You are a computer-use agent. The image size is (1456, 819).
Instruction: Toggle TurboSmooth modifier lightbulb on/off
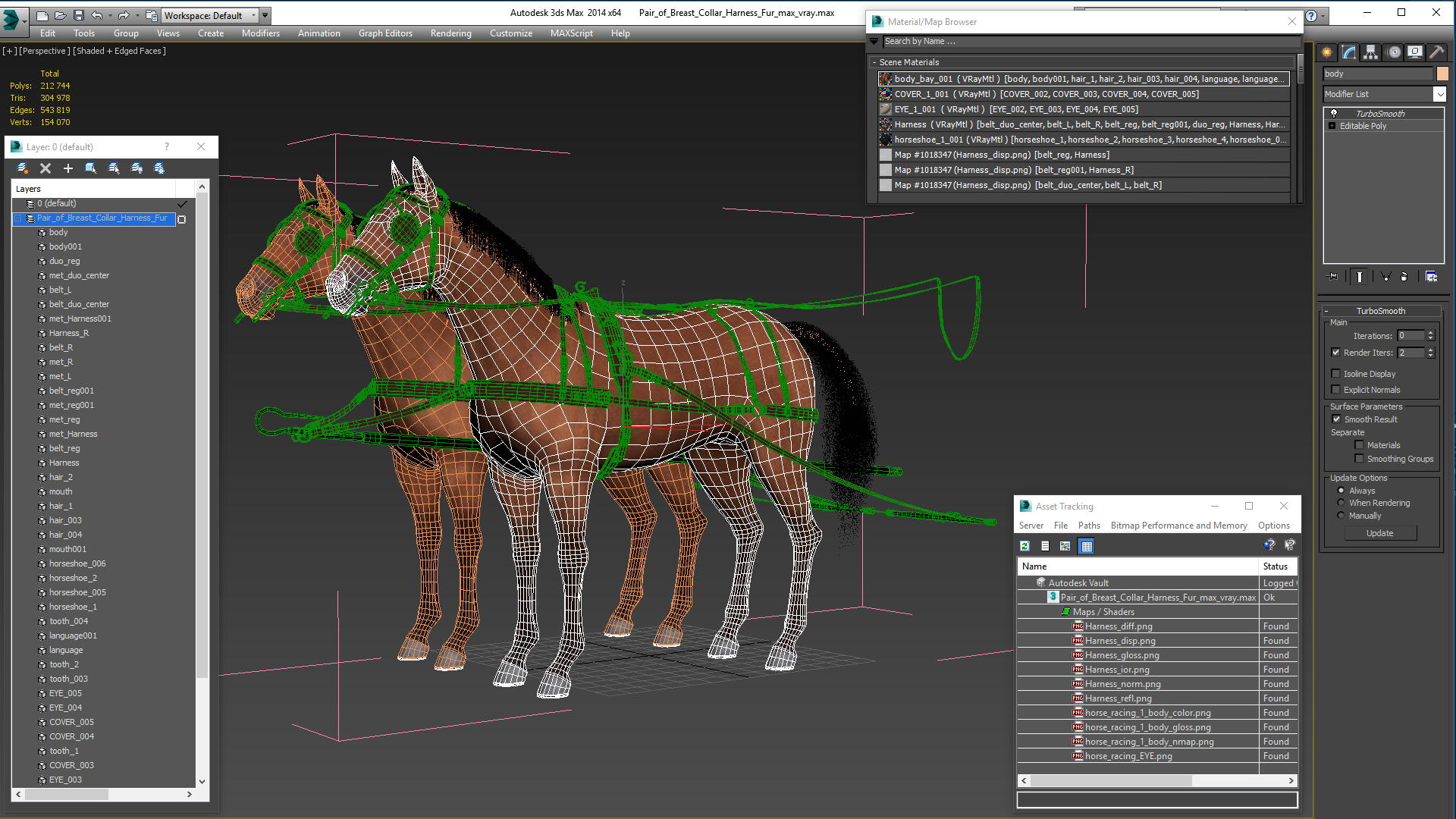1334,114
